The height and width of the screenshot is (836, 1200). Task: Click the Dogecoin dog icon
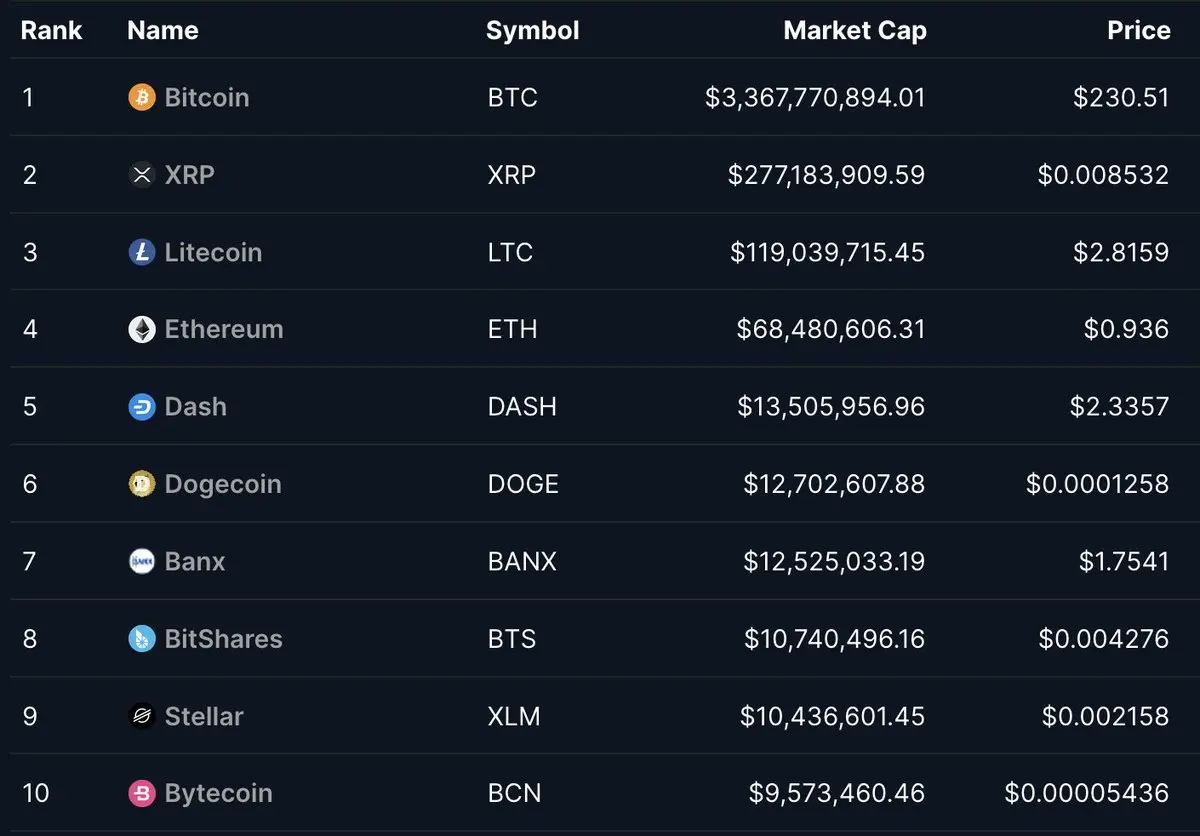coord(142,484)
